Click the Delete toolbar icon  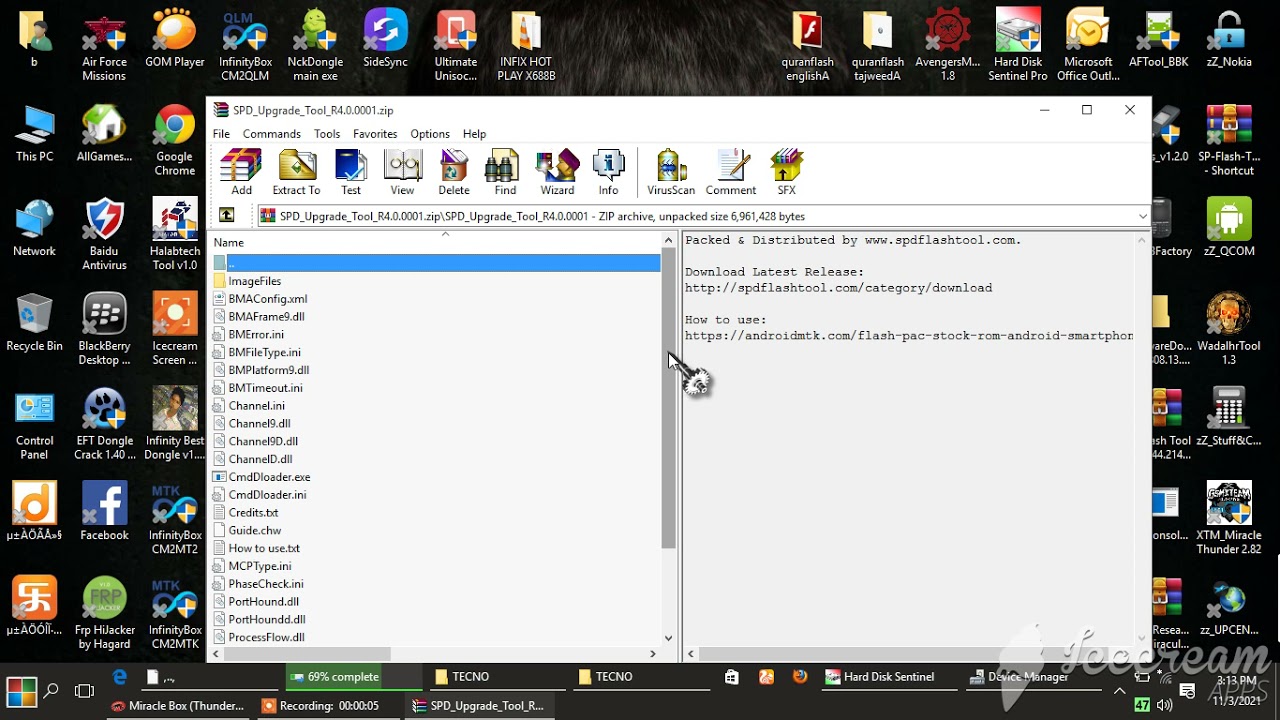tap(454, 172)
